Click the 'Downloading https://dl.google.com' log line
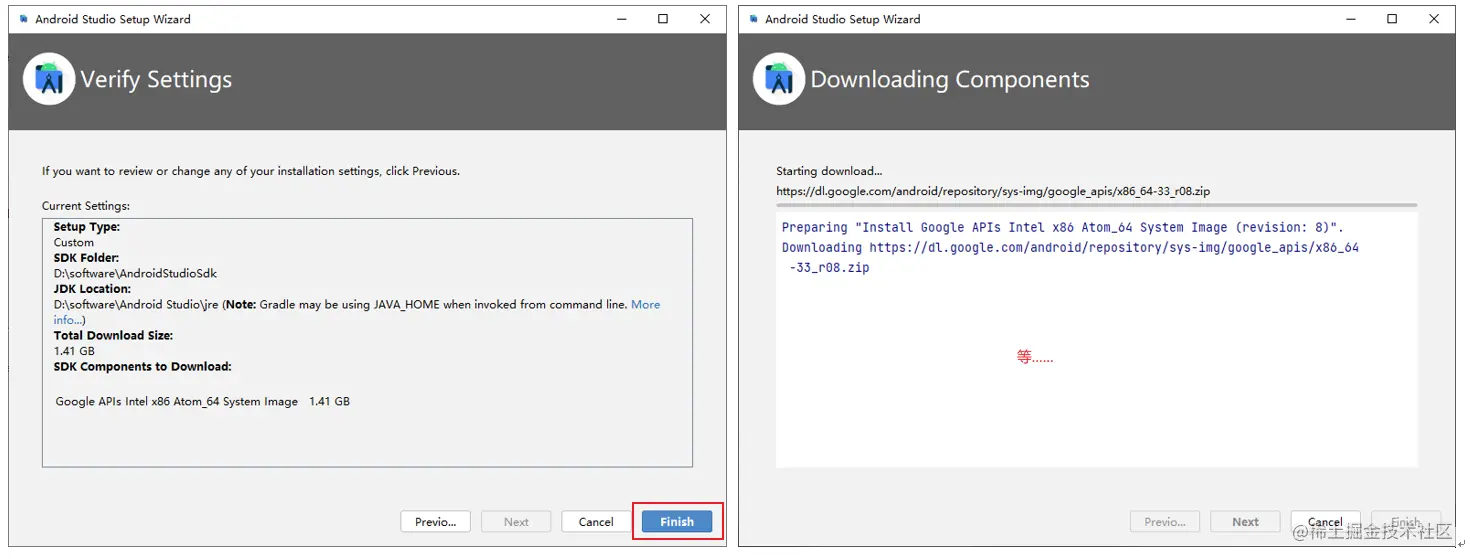 pos(1070,257)
